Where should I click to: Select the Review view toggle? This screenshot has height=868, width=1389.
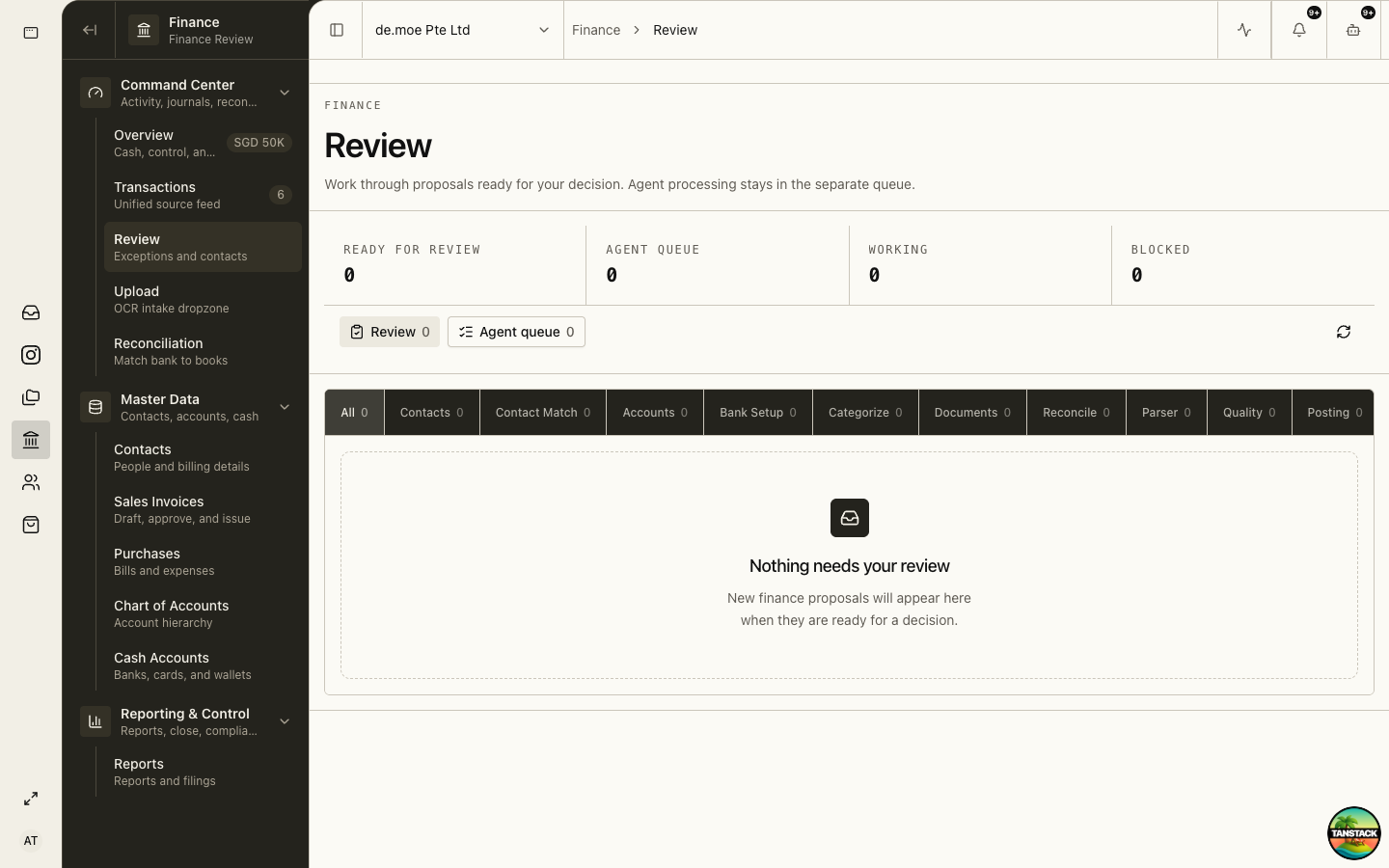point(390,332)
